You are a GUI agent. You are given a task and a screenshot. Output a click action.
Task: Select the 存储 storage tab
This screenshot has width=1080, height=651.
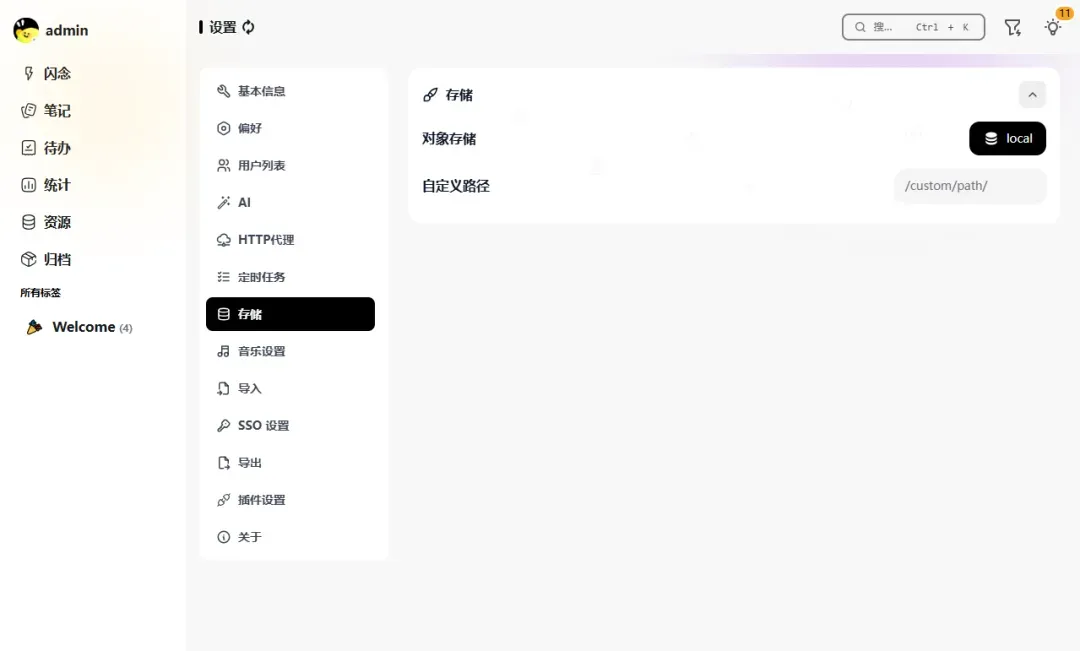(290, 314)
